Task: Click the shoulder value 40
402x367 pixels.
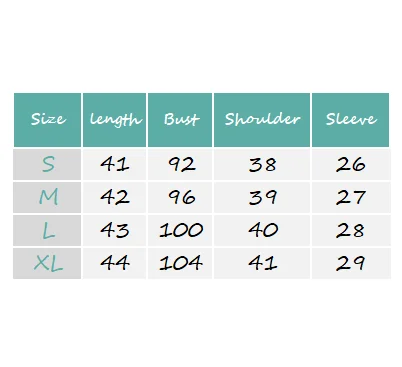Action: click(x=262, y=230)
